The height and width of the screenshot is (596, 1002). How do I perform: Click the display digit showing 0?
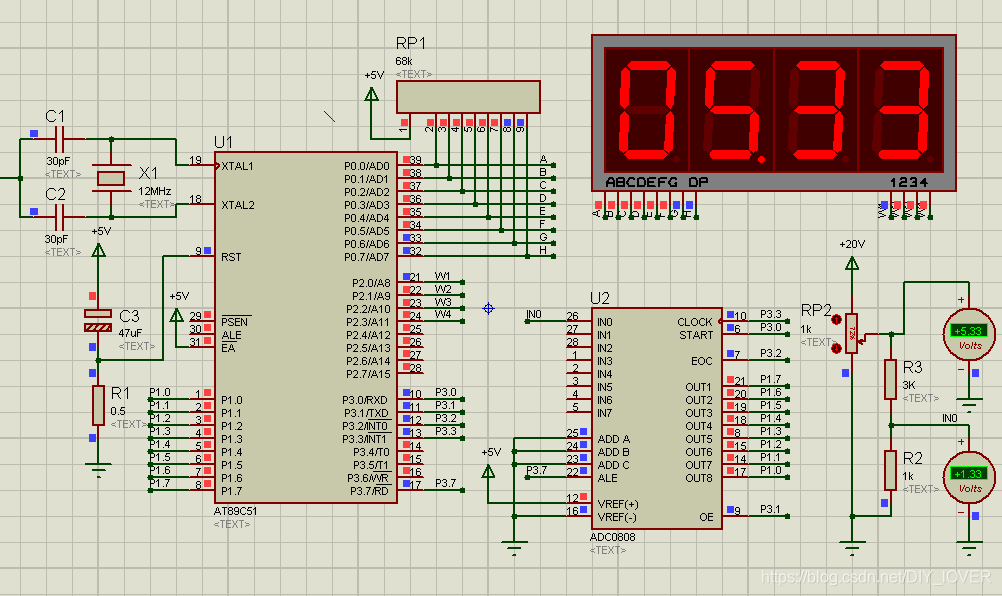pyautogui.click(x=647, y=110)
